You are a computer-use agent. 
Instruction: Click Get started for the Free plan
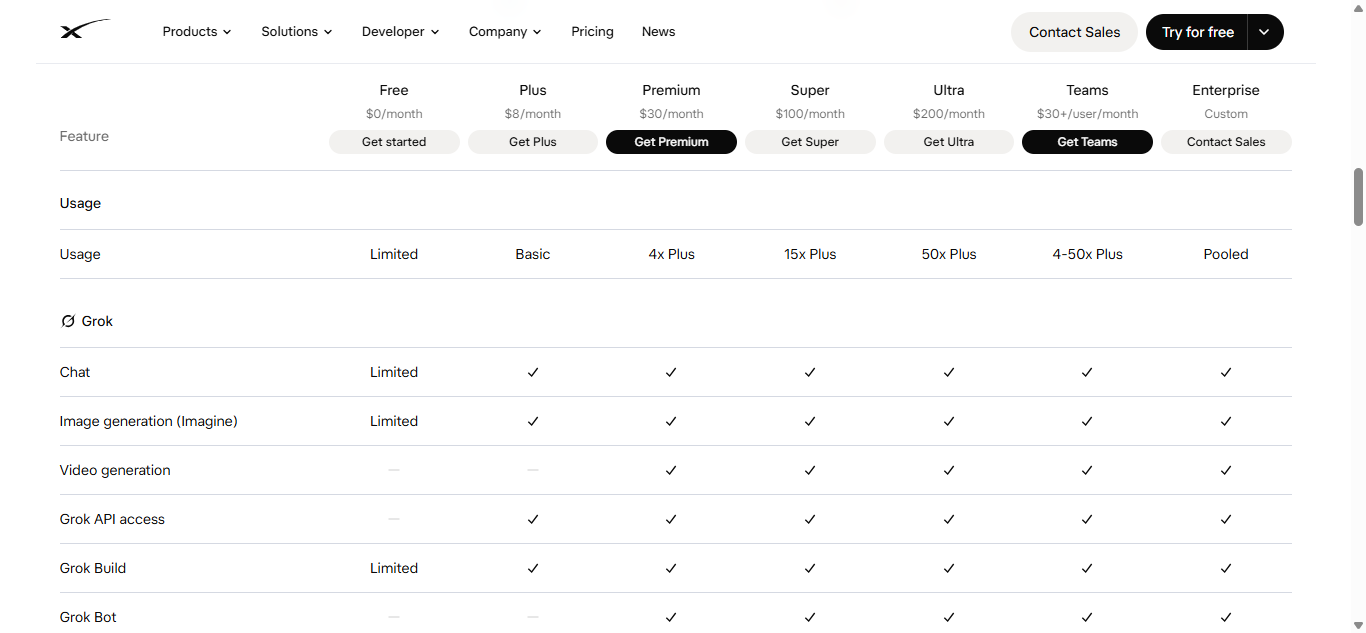coord(394,142)
